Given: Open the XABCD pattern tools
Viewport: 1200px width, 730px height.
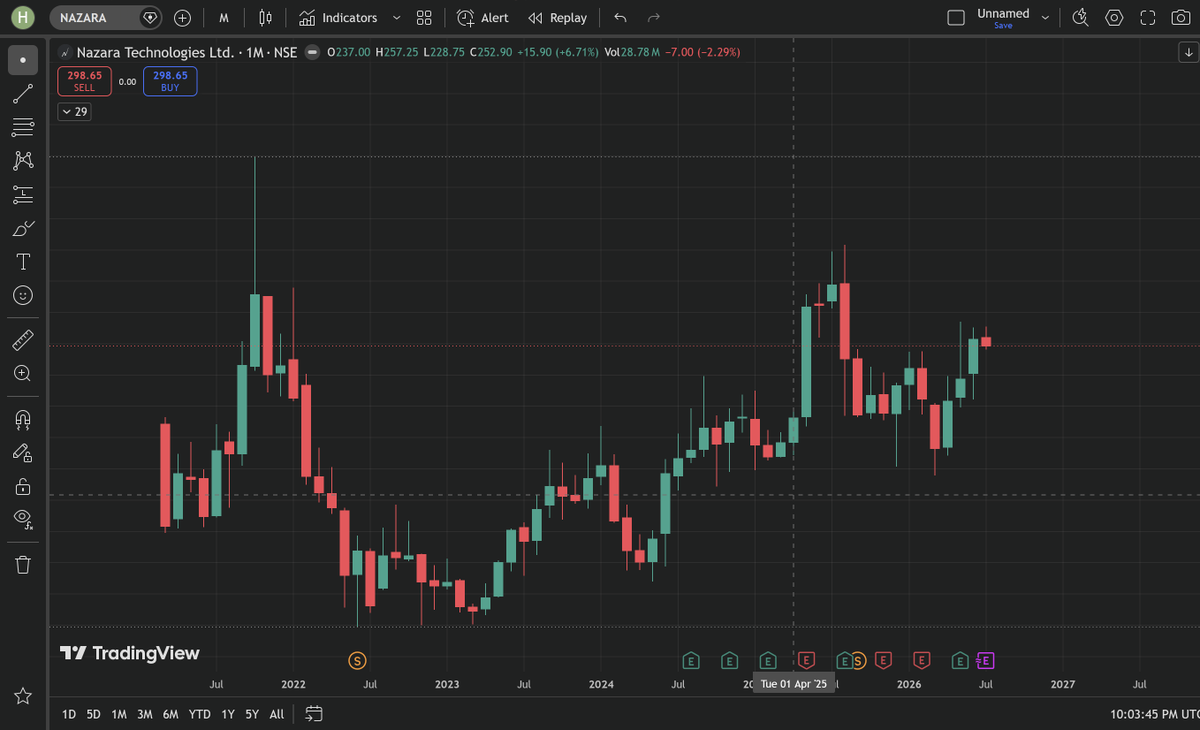Looking at the screenshot, I should [x=23, y=160].
